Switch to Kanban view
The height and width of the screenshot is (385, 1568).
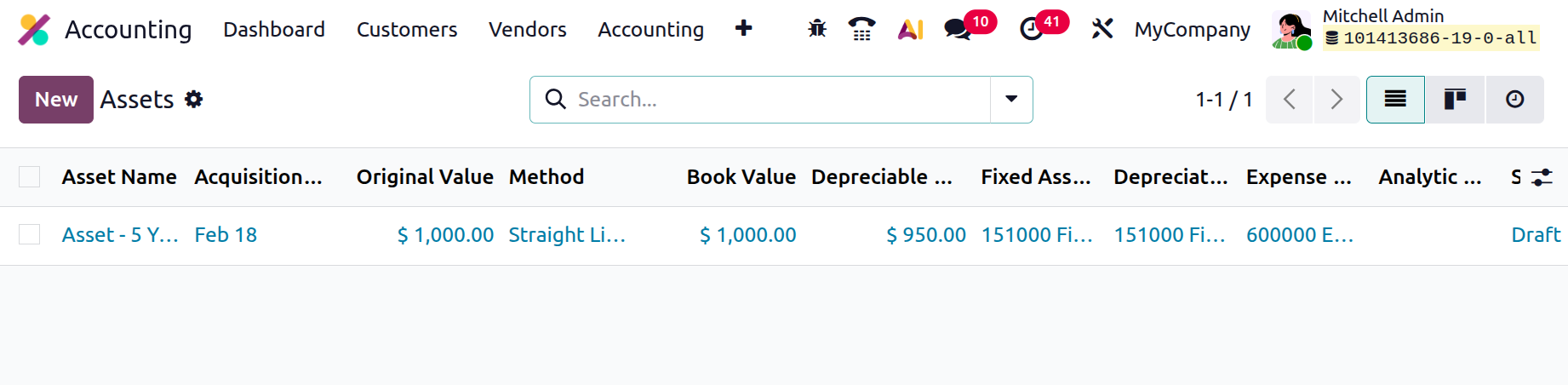[x=1455, y=100]
